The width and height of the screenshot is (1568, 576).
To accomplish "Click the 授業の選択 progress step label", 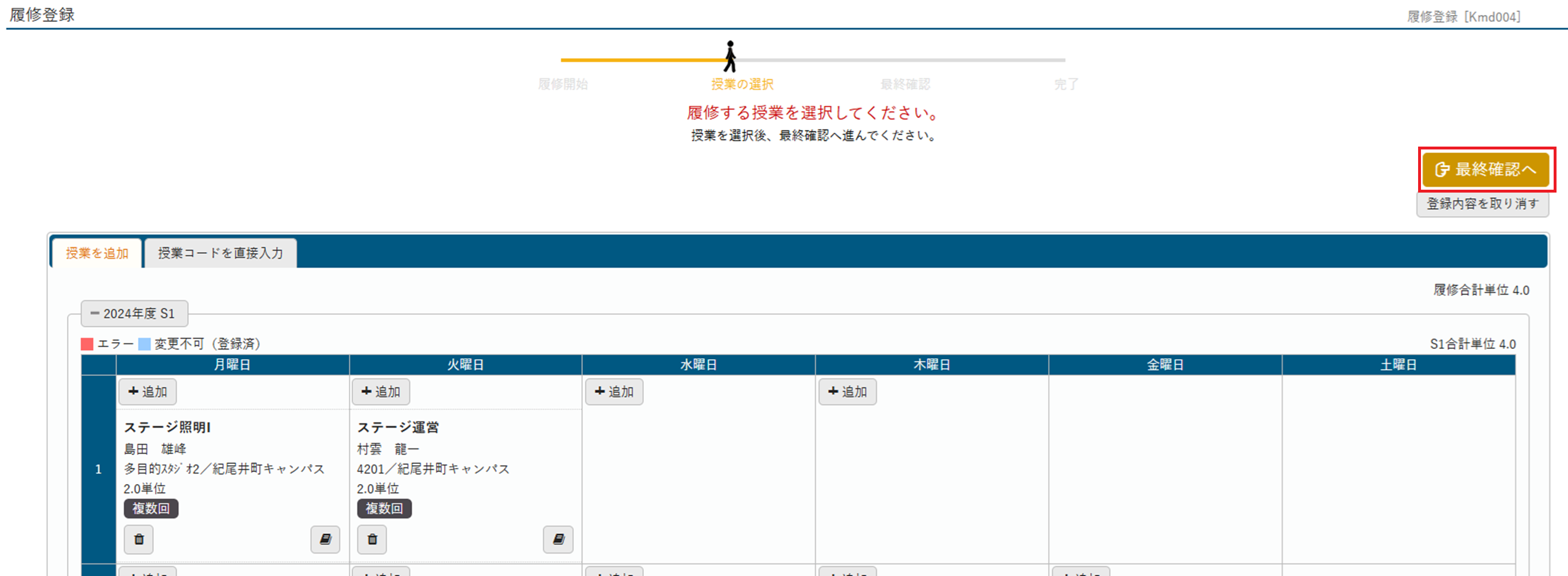I will pyautogui.click(x=742, y=84).
